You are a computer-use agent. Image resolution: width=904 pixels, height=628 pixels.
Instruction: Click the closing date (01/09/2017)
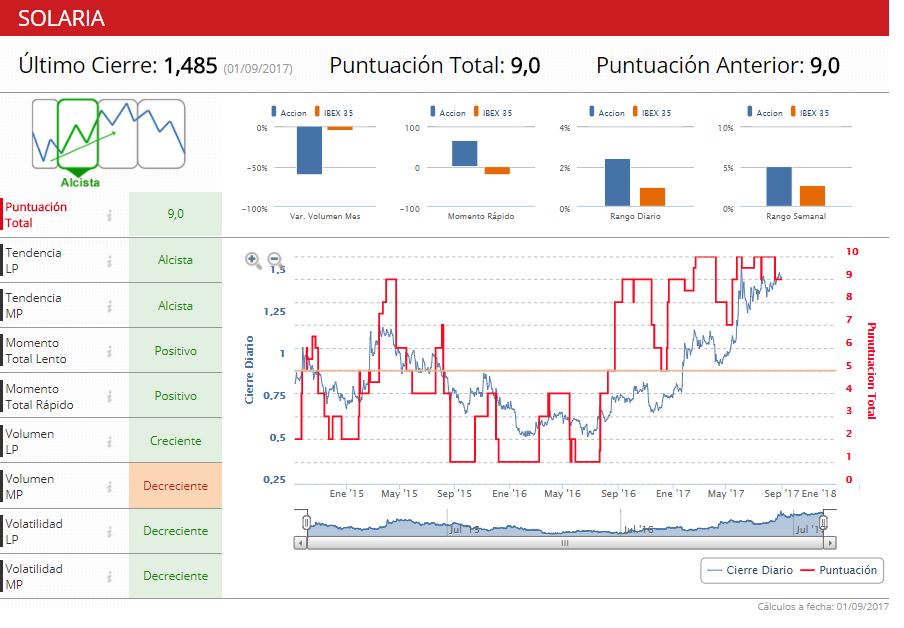pos(258,69)
